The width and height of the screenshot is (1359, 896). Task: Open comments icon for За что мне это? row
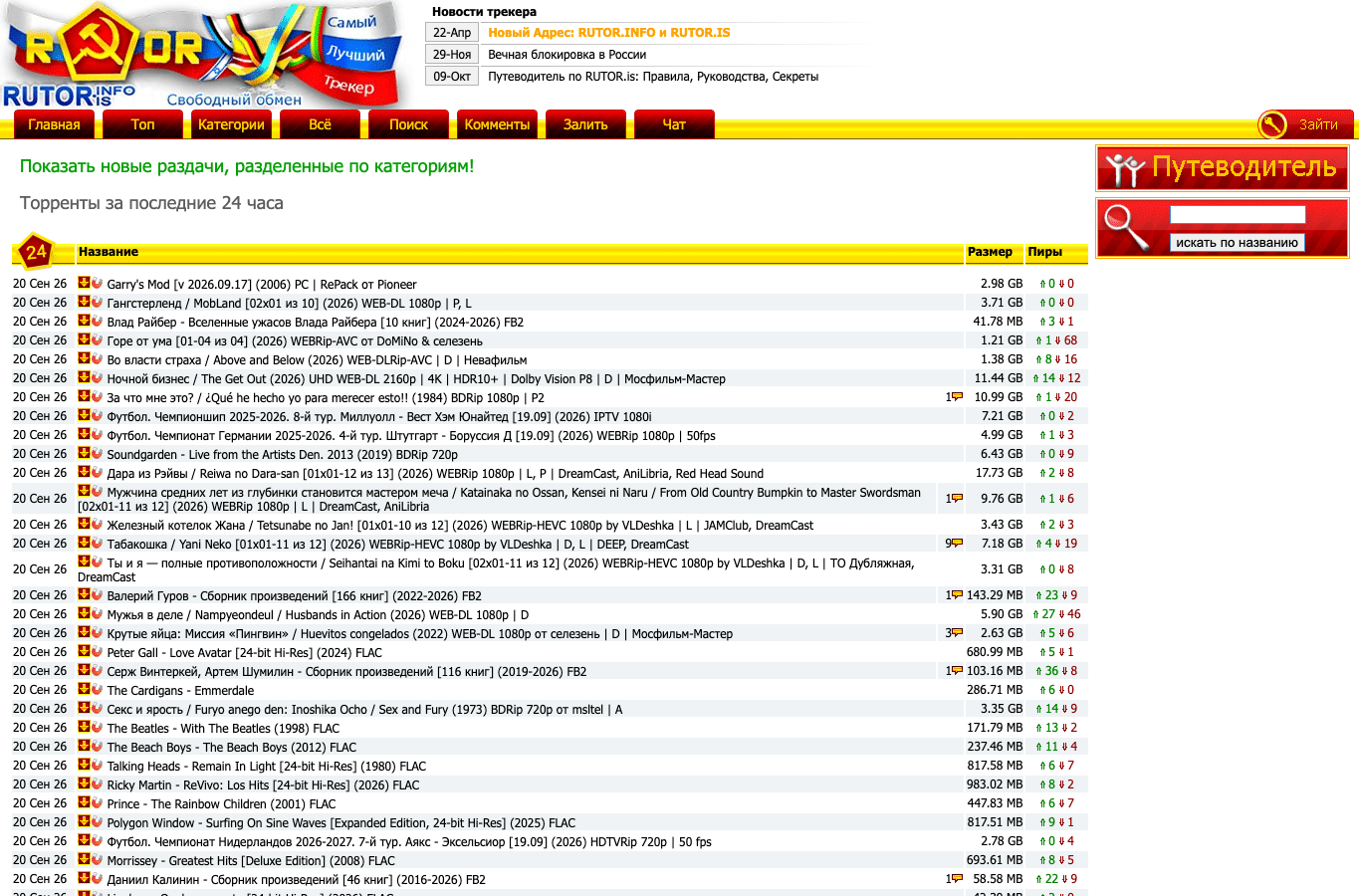click(957, 397)
